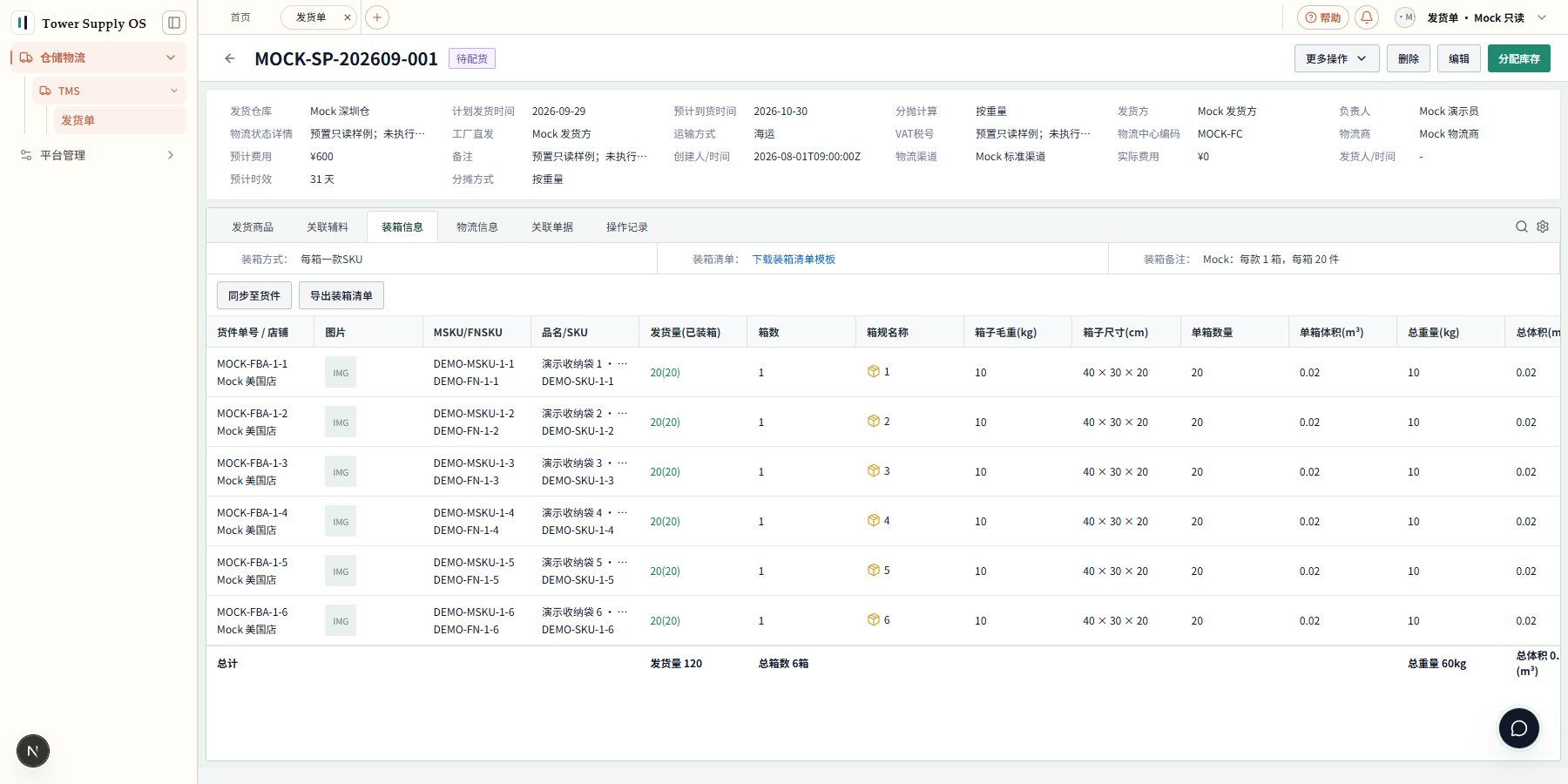Open the chat support bubble
The height and width of the screenshot is (784, 1568).
tap(1519, 728)
